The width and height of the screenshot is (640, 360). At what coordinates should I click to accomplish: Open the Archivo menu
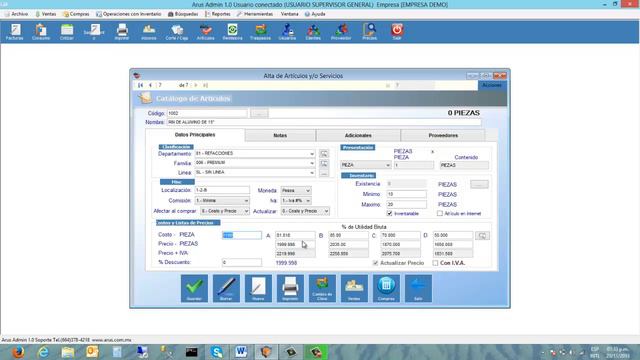click(16, 14)
